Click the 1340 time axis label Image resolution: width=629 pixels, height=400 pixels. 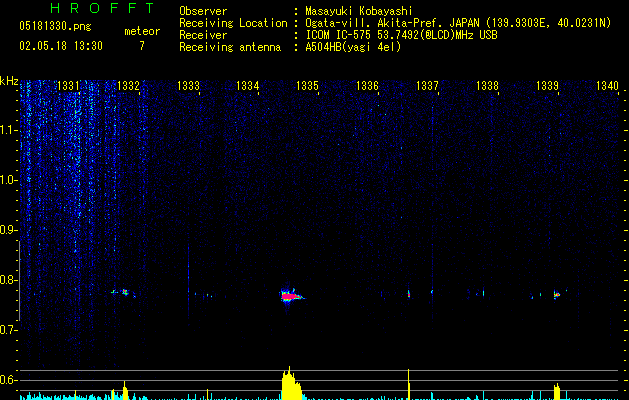(x=607, y=86)
